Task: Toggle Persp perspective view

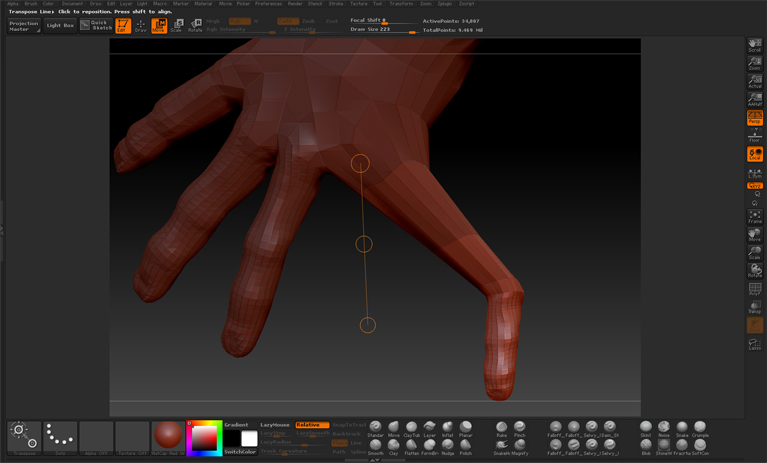Action: pyautogui.click(x=754, y=117)
